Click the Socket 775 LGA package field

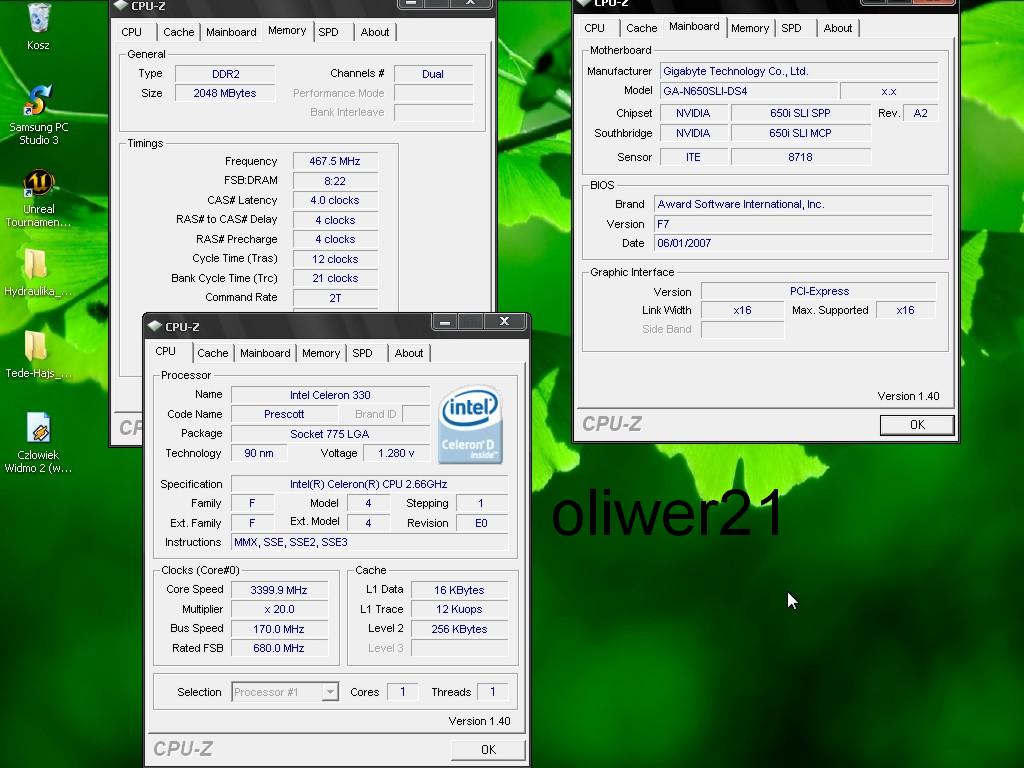point(330,434)
